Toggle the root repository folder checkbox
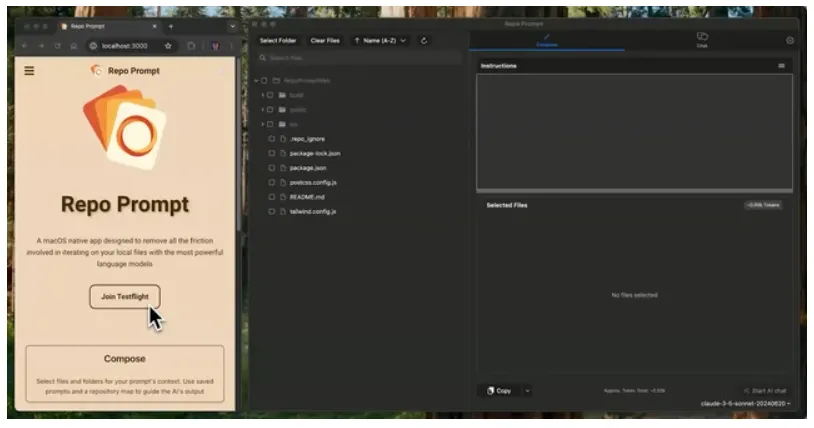 pos(264,81)
